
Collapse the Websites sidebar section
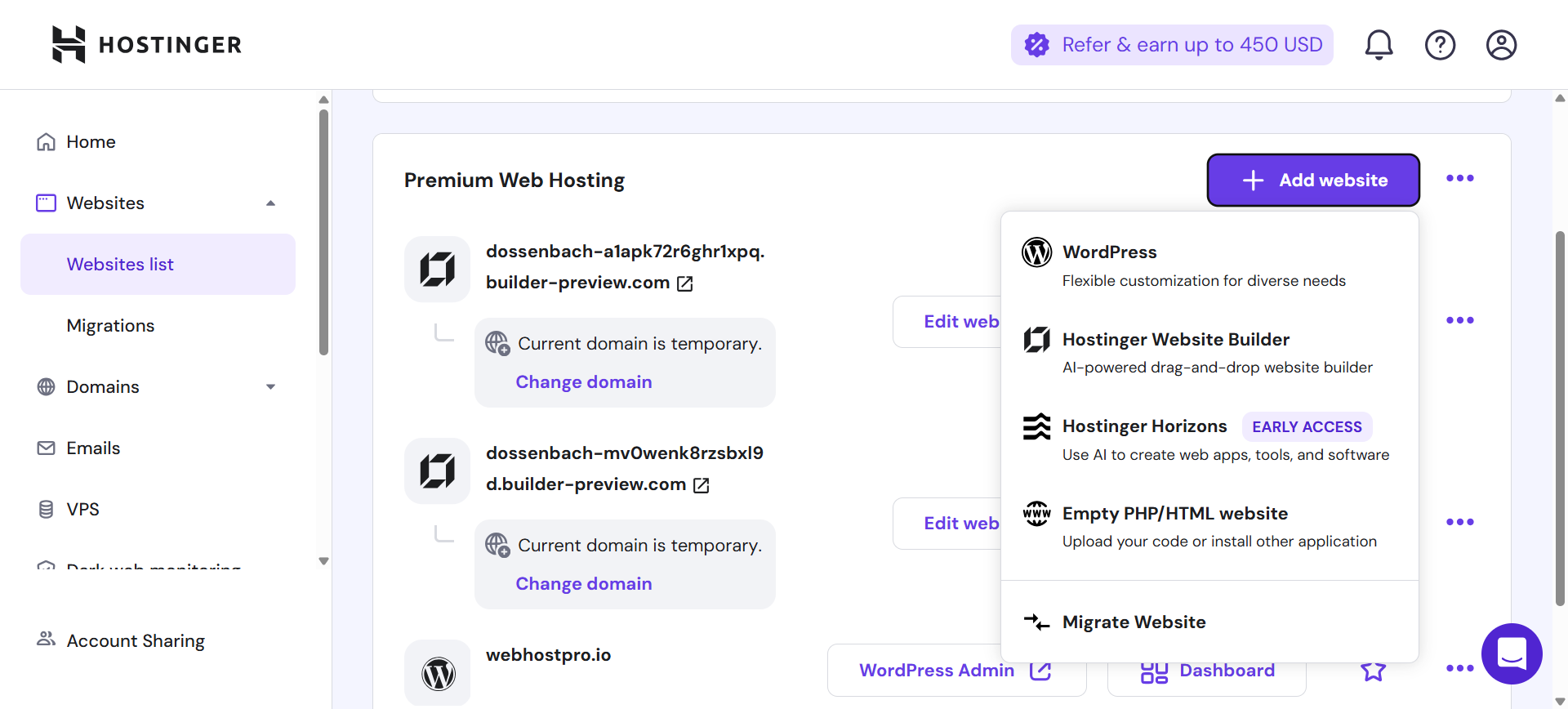(x=271, y=203)
